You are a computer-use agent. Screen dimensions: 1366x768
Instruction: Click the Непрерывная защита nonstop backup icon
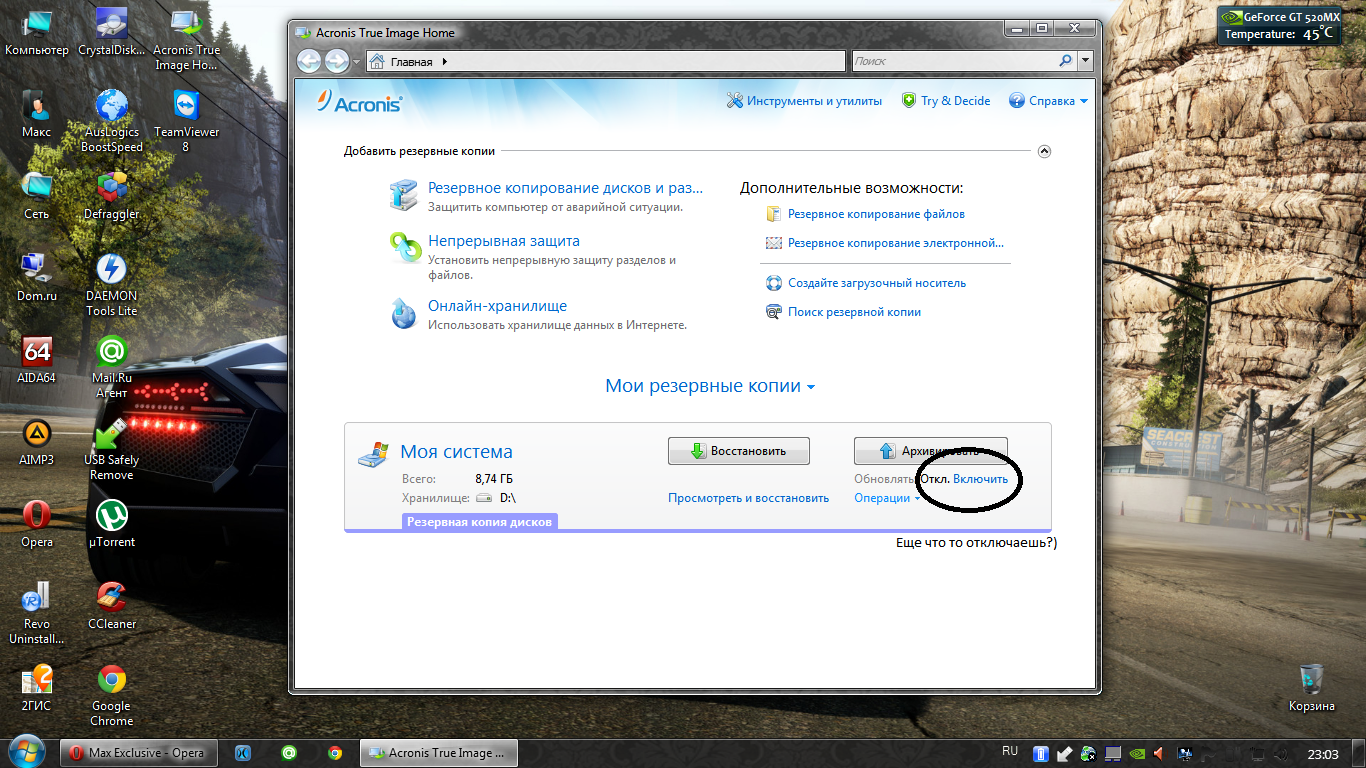pos(404,248)
